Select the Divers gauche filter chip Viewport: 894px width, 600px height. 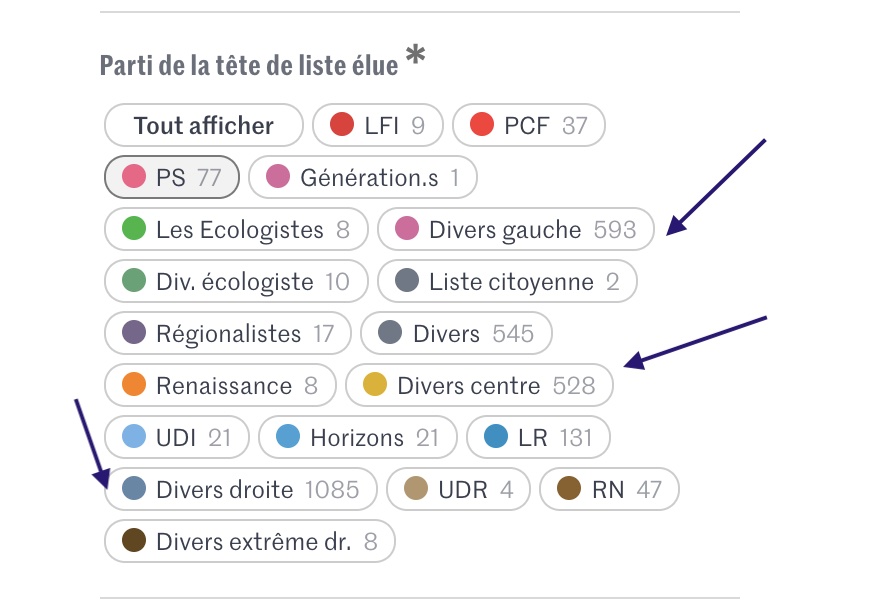515,230
